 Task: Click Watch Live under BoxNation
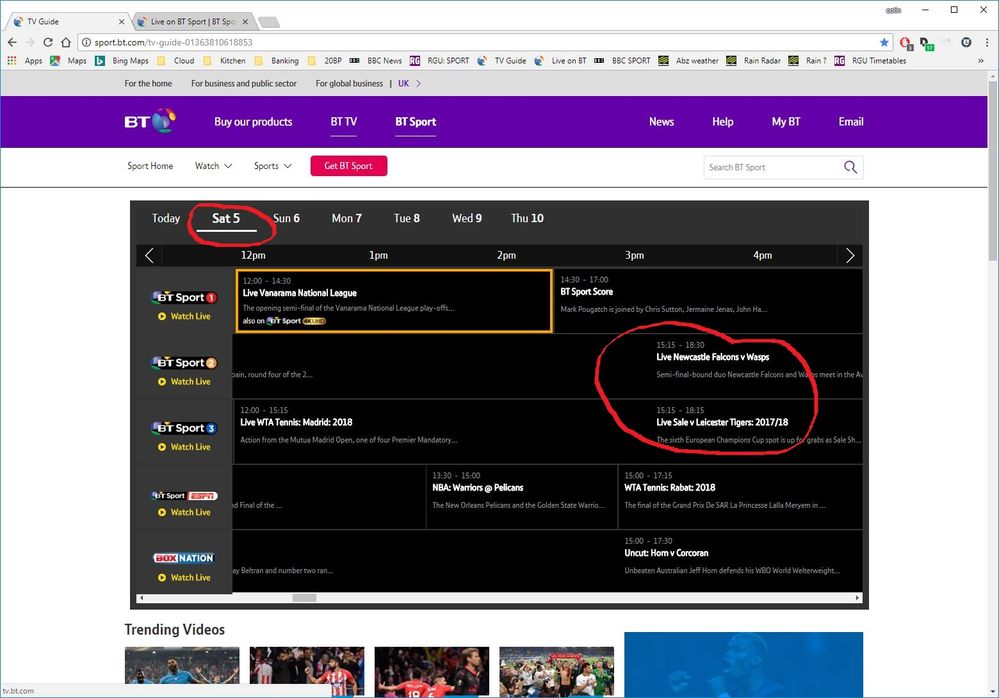(x=184, y=577)
